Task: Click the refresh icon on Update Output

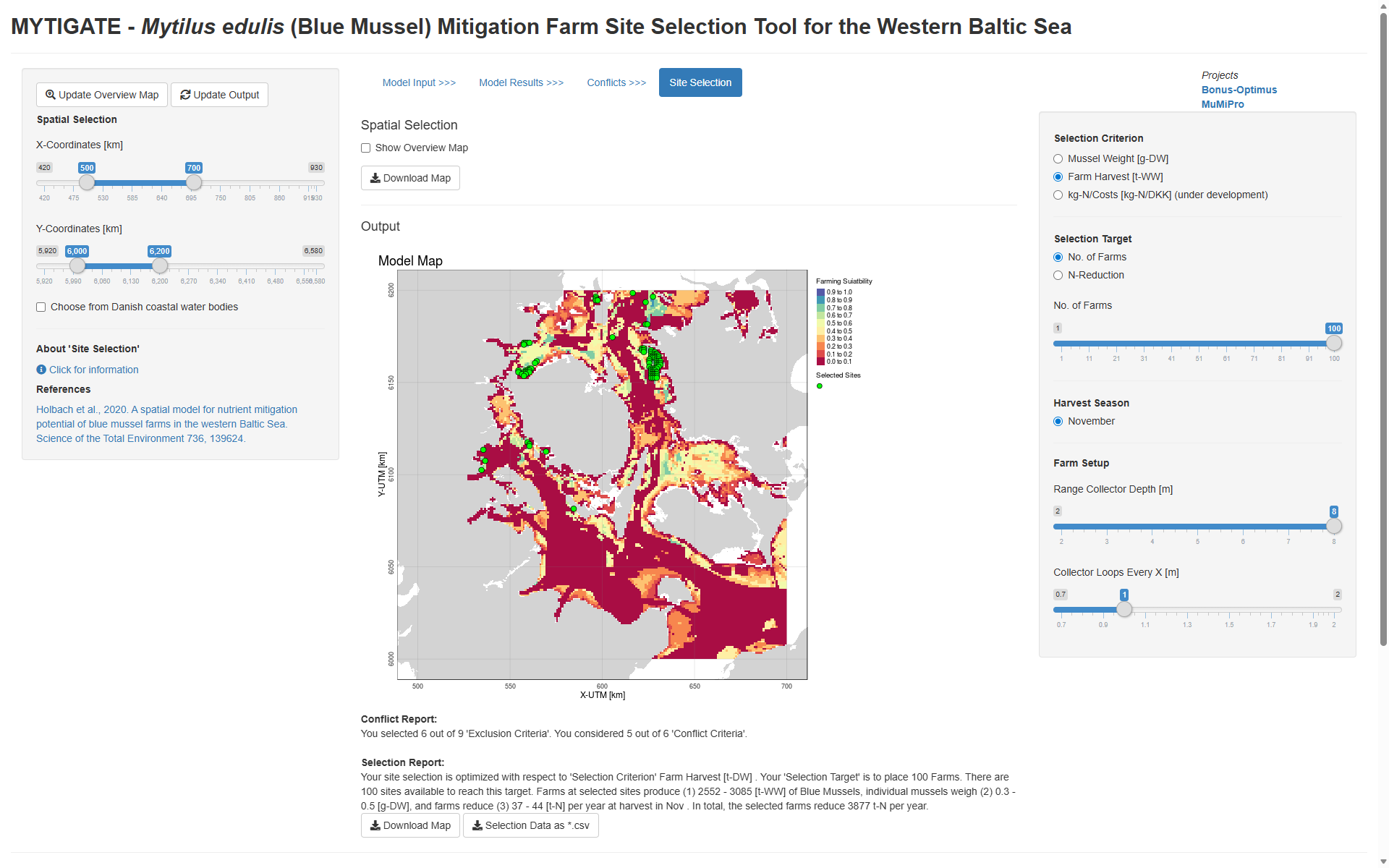Action: click(185, 95)
